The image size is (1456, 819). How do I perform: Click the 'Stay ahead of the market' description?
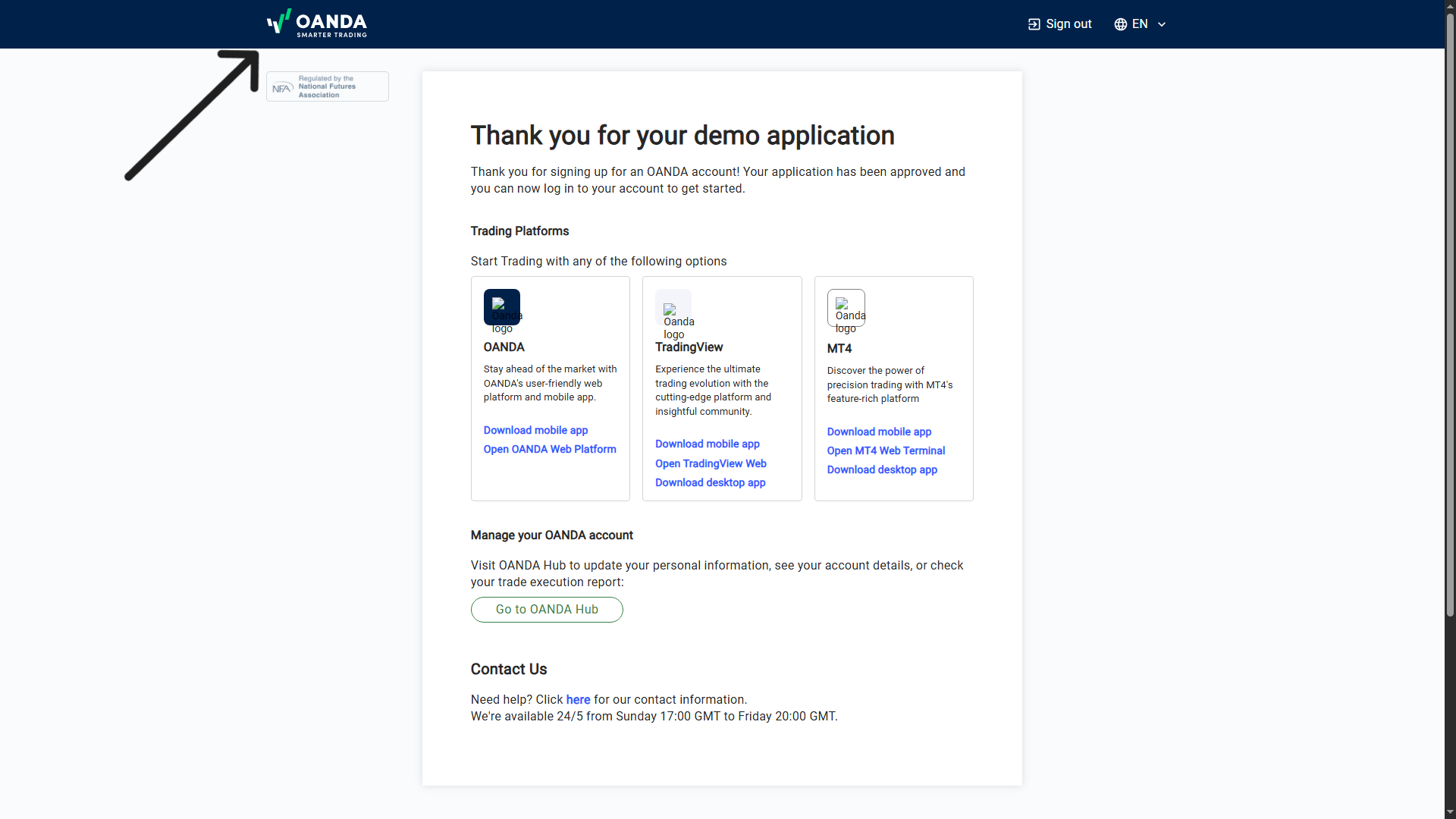550,383
